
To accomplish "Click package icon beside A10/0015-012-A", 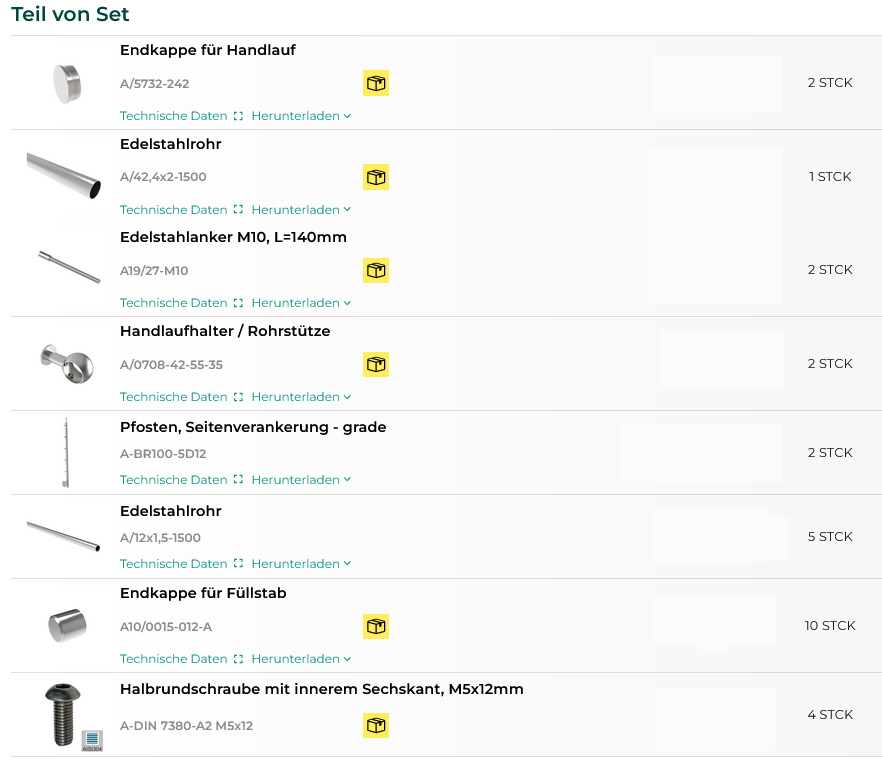I will (376, 626).
